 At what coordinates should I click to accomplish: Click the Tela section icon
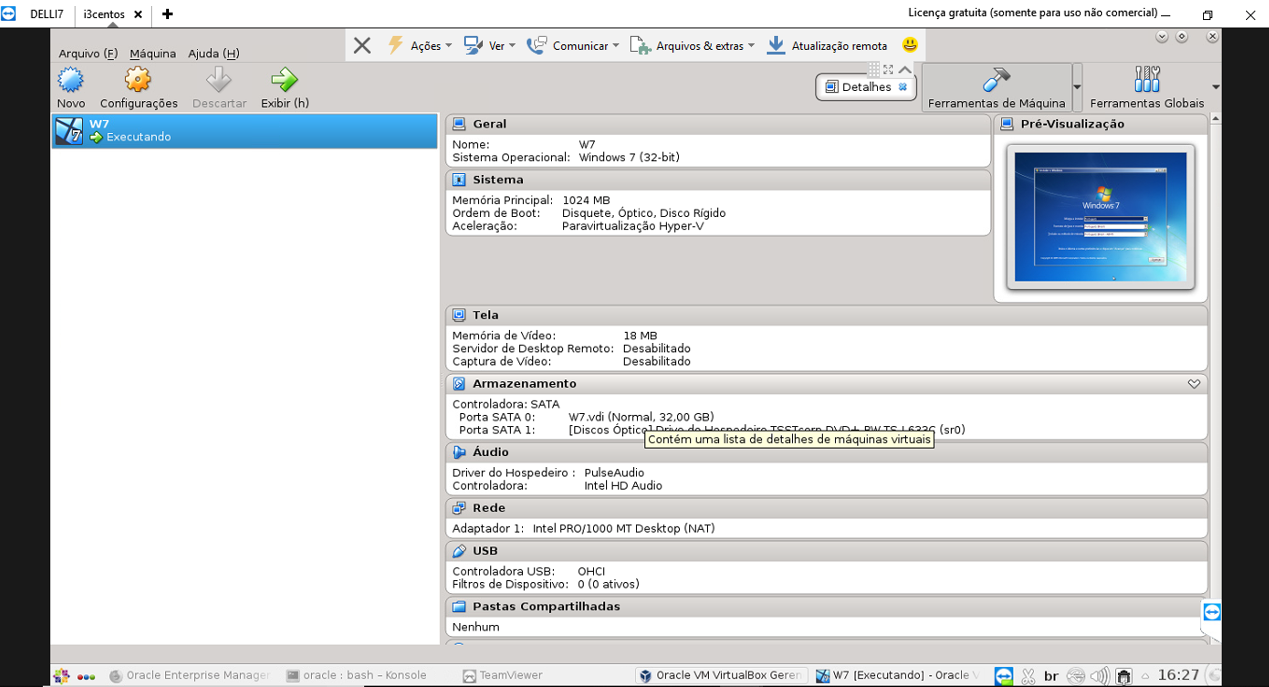pos(459,315)
